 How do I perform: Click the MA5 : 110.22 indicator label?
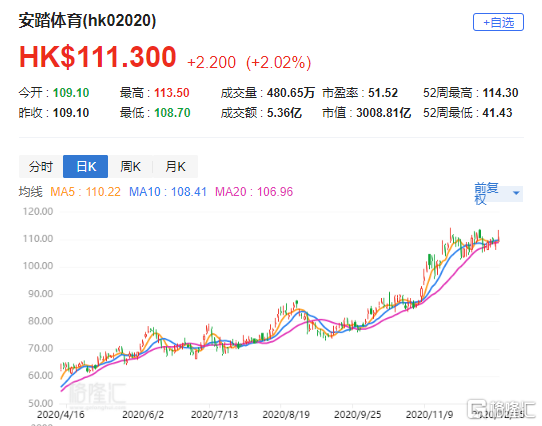click(85, 192)
